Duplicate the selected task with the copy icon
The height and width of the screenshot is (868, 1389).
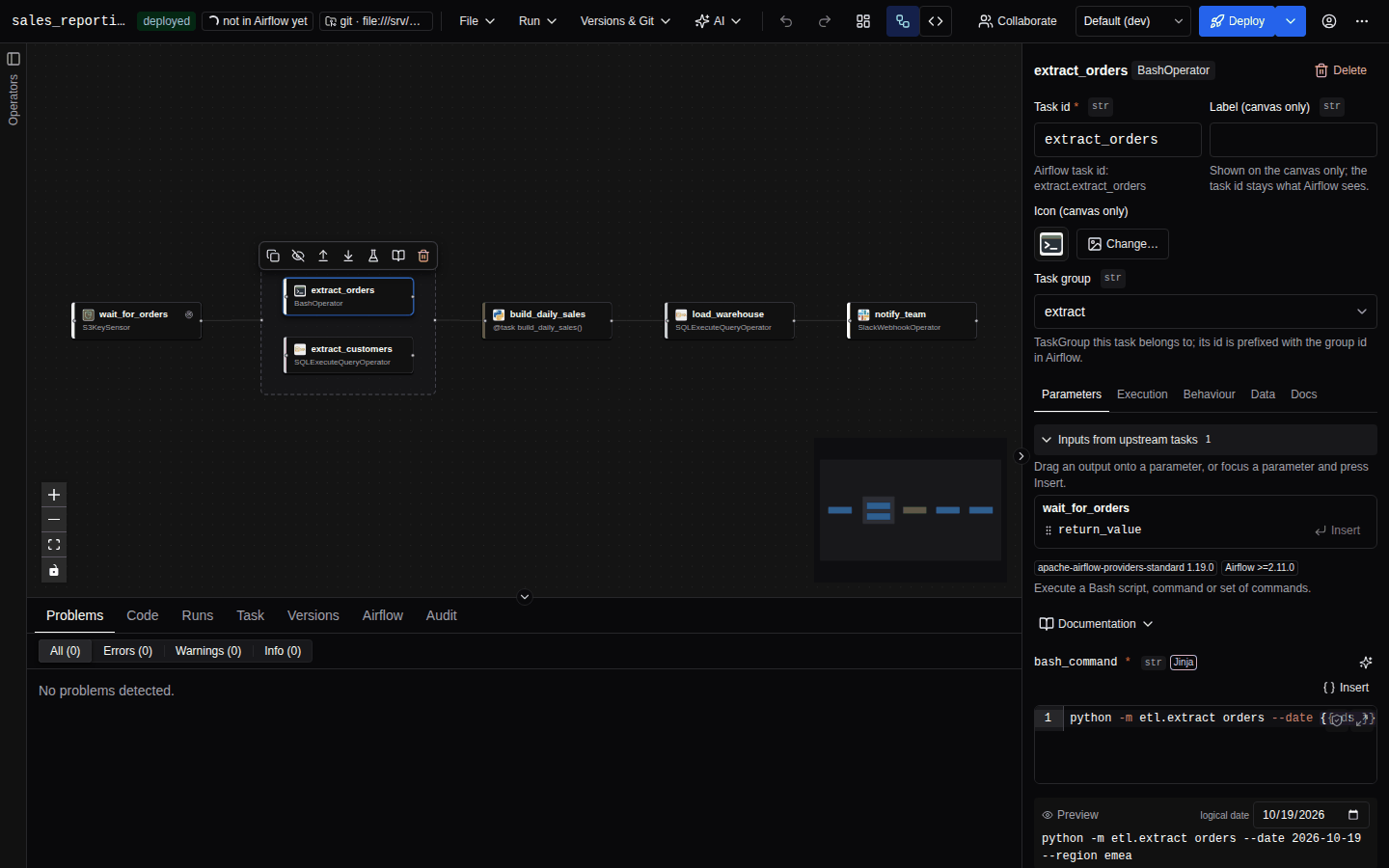(273, 256)
